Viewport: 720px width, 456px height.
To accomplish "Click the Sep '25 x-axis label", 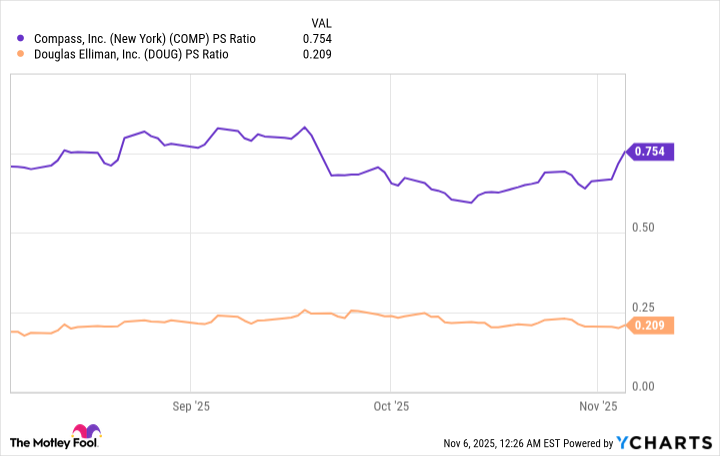I will pyautogui.click(x=191, y=406).
